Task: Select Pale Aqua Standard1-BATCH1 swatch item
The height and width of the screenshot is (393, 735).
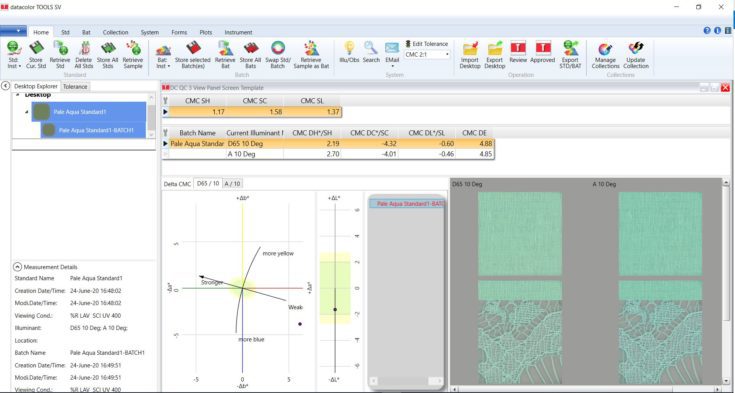Action: (x=406, y=204)
